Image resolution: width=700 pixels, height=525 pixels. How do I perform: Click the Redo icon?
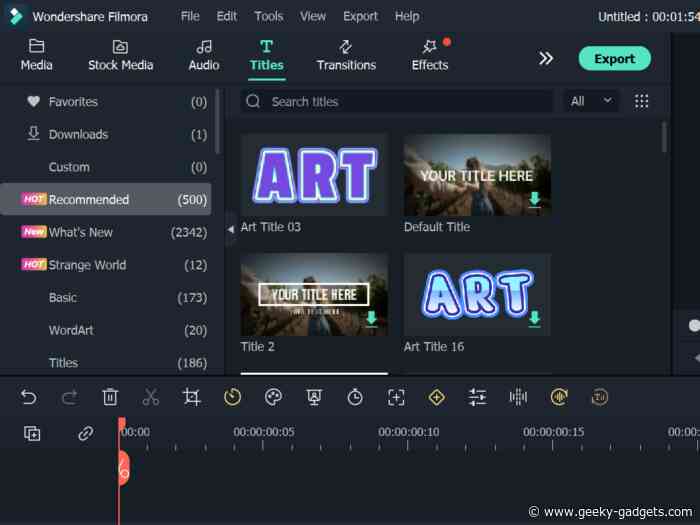(x=69, y=396)
